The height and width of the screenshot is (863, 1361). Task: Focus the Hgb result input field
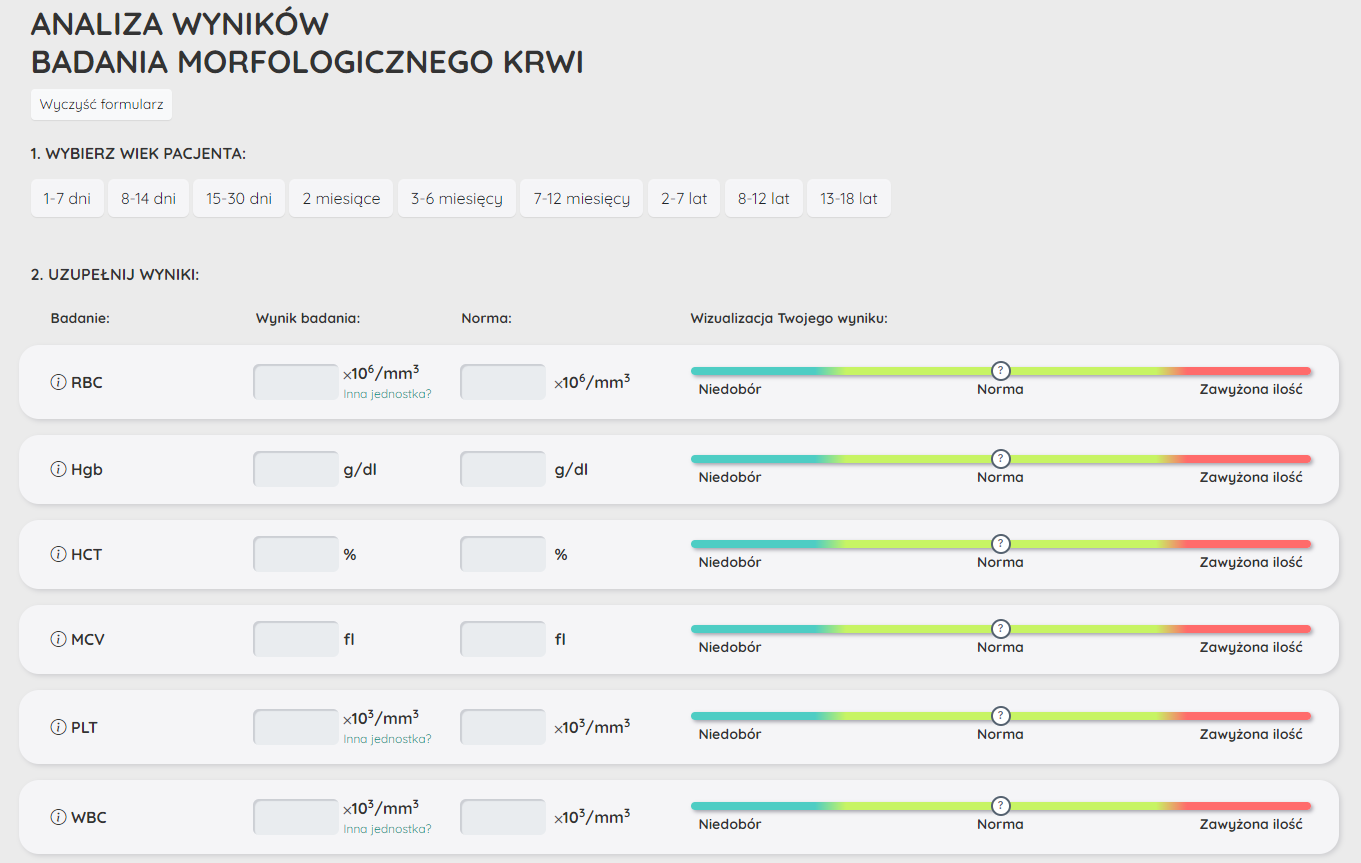click(x=296, y=469)
